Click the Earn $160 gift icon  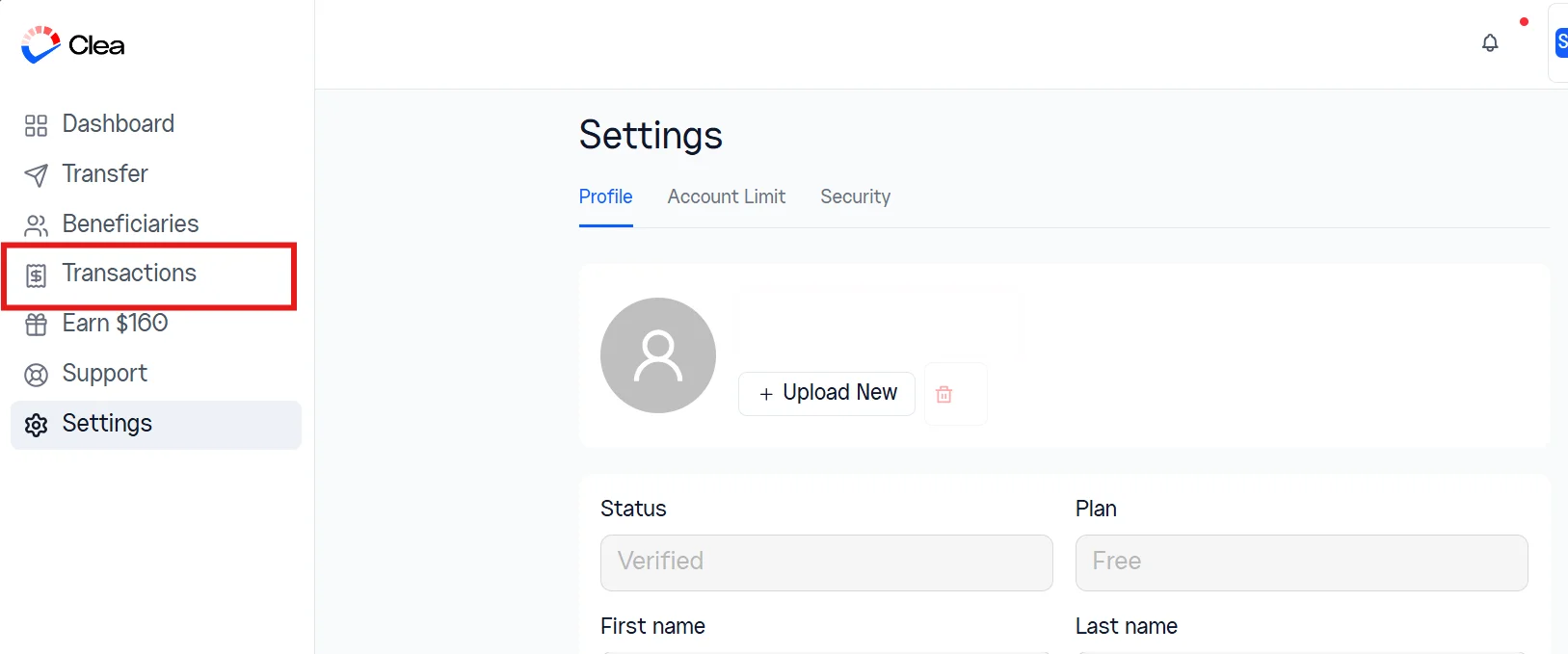pos(36,325)
